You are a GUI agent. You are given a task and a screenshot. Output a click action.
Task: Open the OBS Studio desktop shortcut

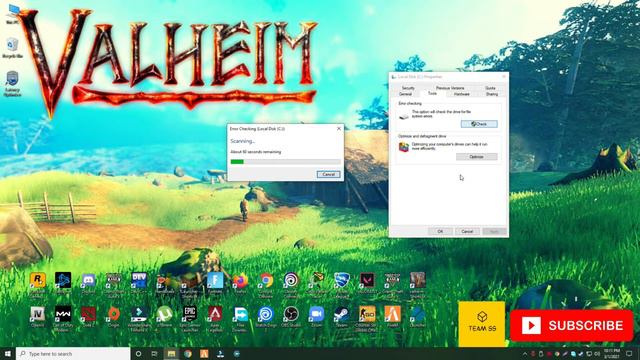click(291, 317)
